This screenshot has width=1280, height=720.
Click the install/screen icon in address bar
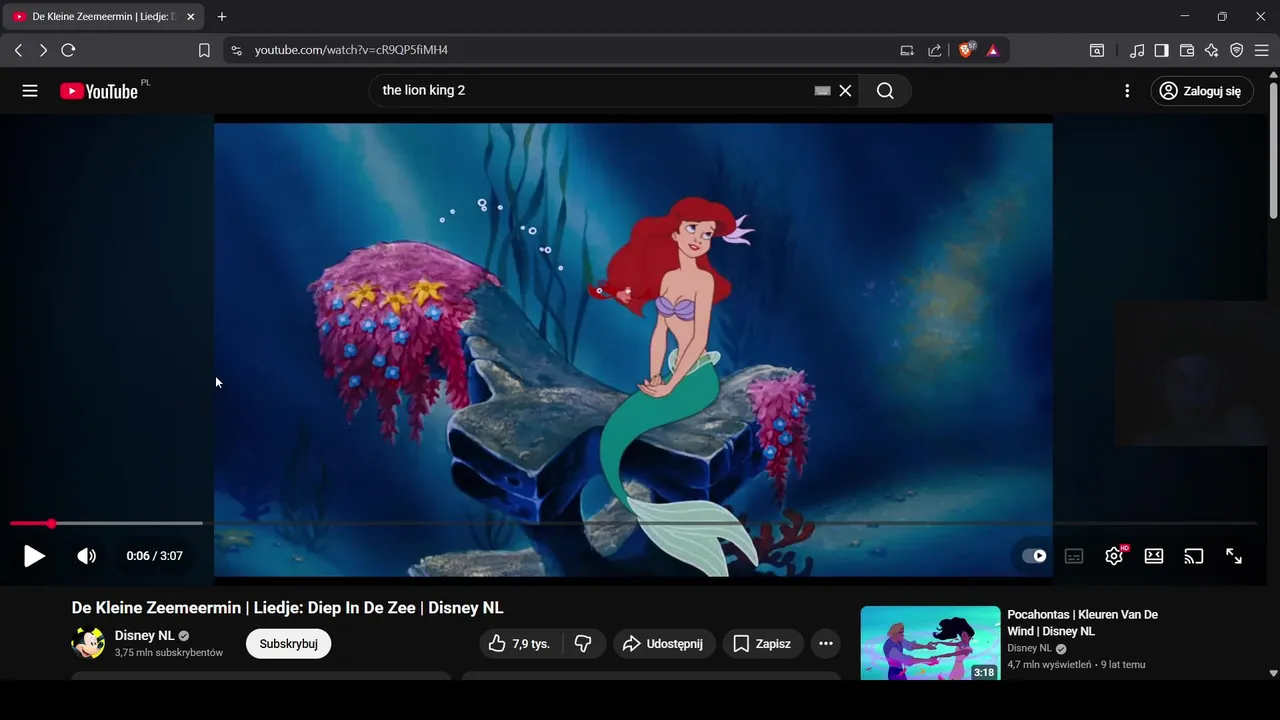click(x=907, y=50)
